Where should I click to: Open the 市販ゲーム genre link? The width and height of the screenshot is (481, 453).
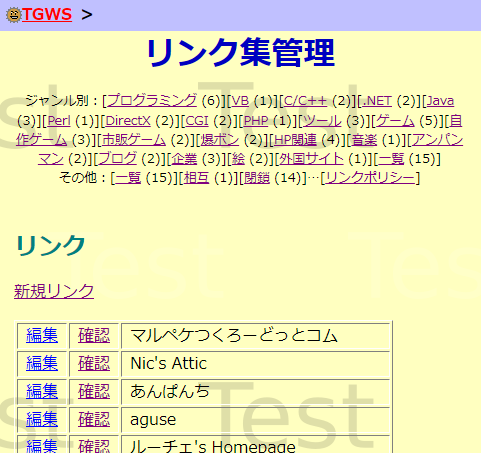pos(134,140)
